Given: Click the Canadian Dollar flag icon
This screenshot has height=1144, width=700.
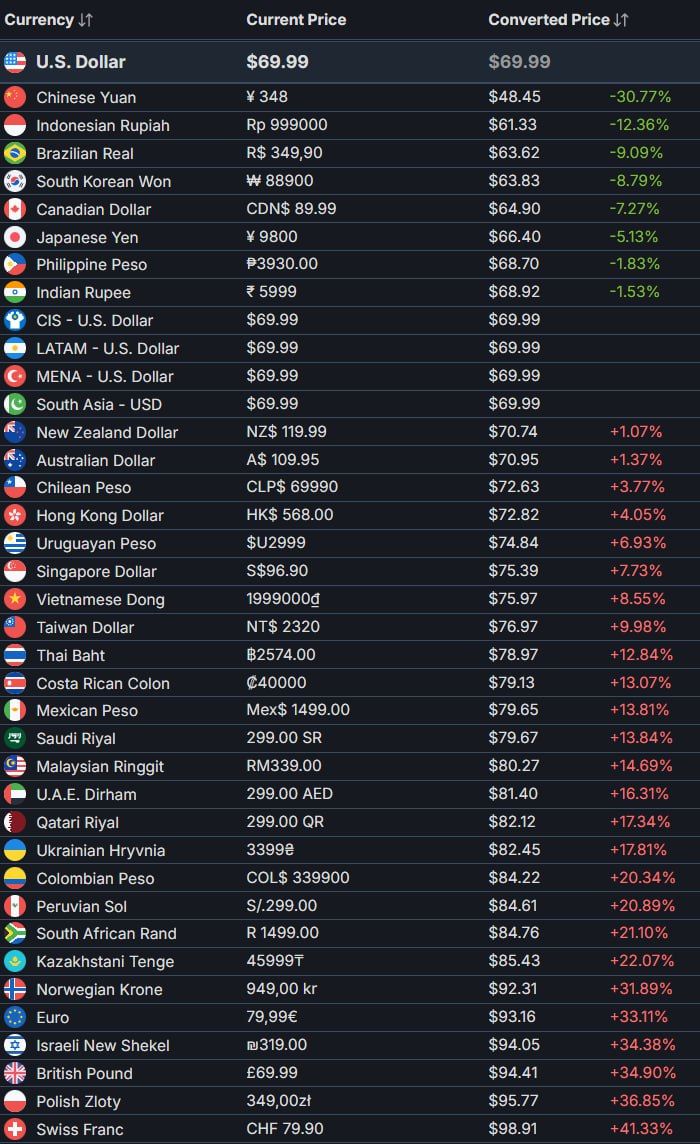Looking at the screenshot, I should point(15,209).
